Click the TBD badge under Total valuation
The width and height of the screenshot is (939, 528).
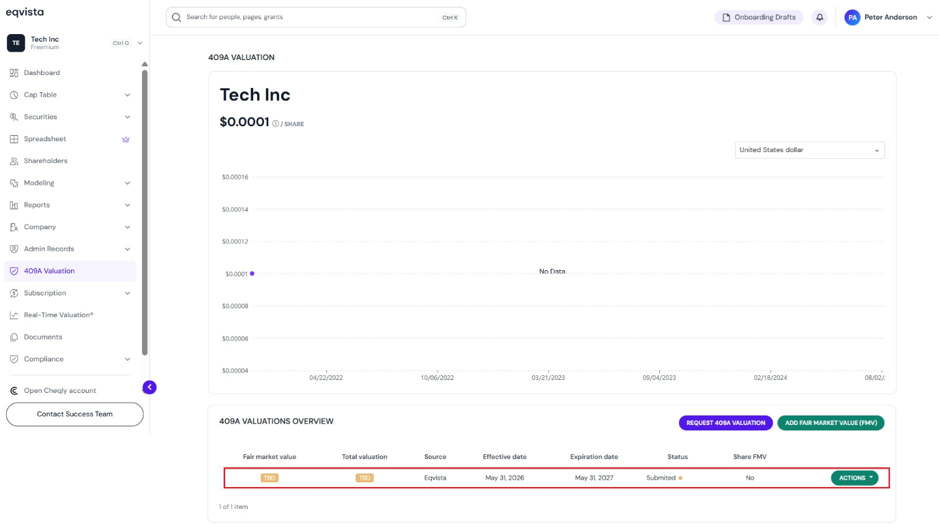click(364, 478)
